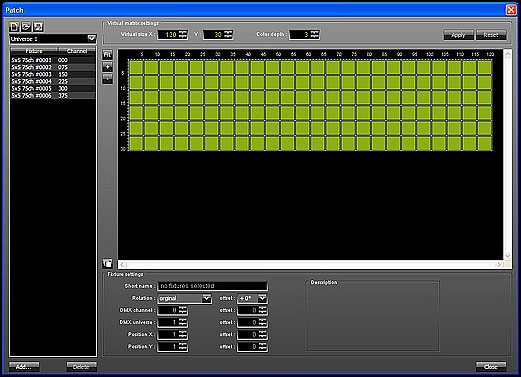Image resolution: width=521 pixels, height=377 pixels.
Task: Click the Color depth stepper
Action: (x=315, y=34)
